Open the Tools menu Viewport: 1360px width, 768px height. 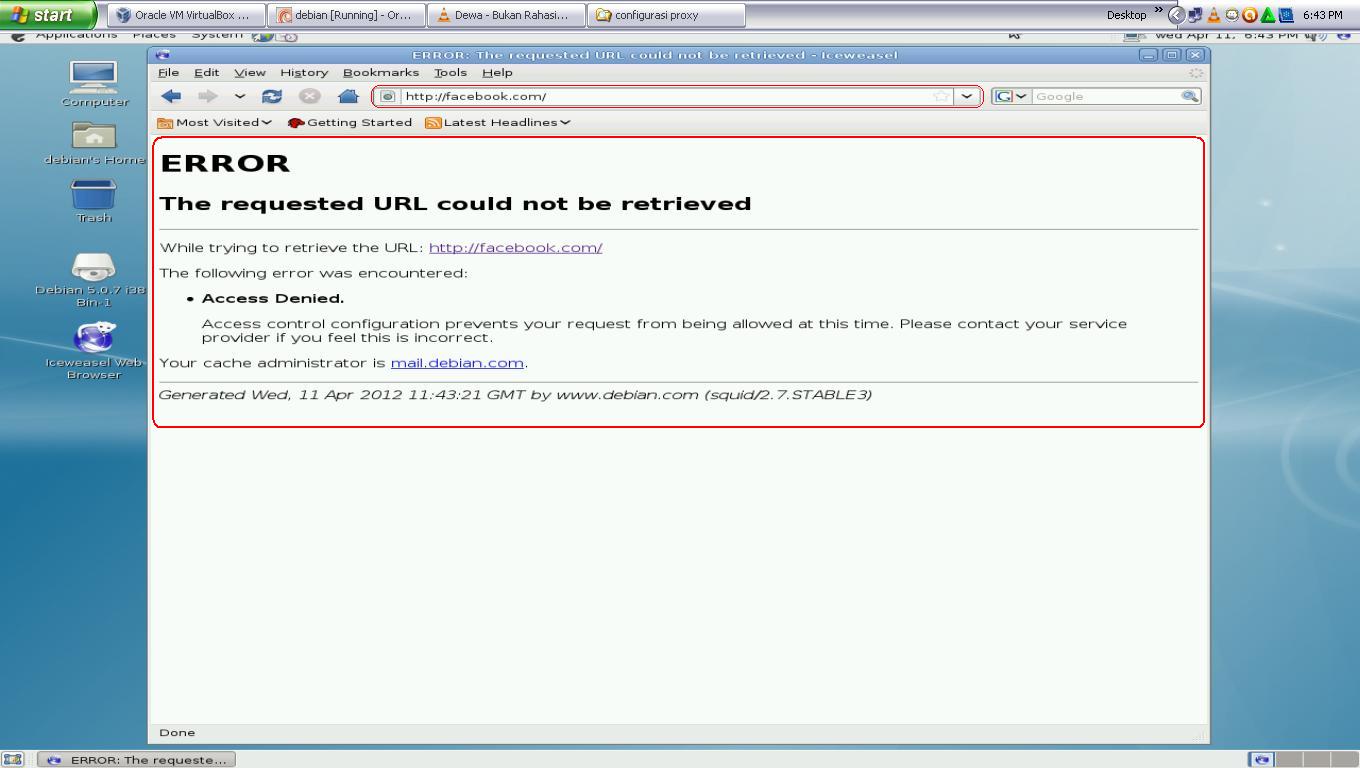tap(450, 72)
